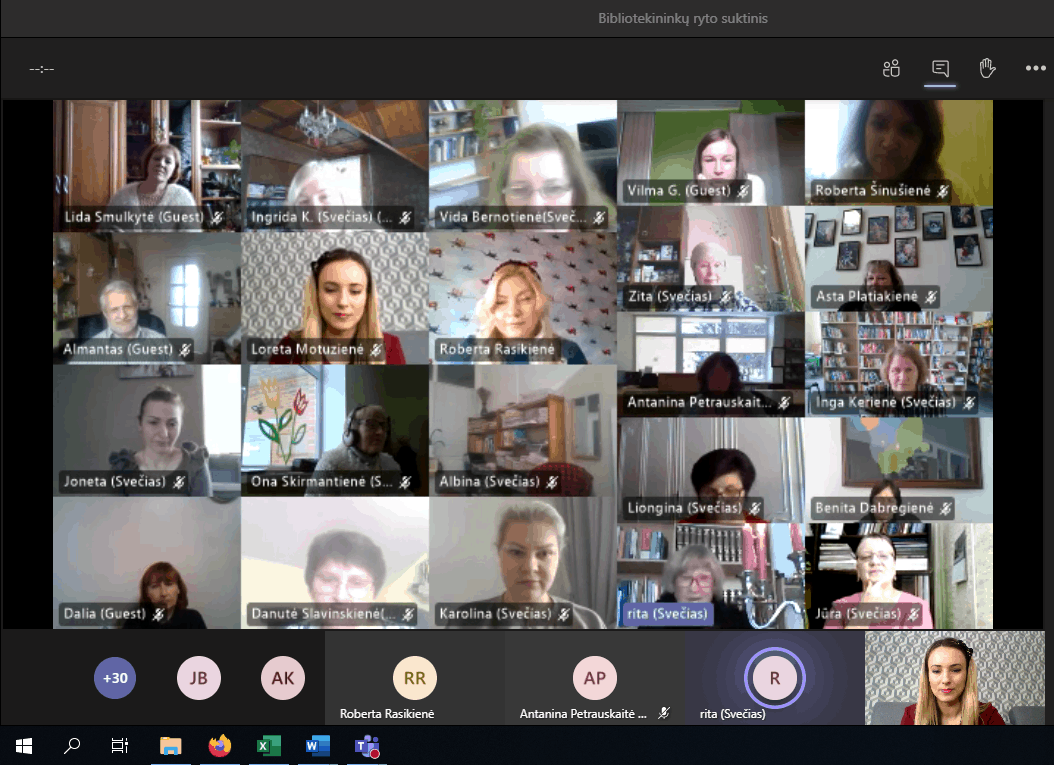Screen dimensions: 1054x765
Task: Select the JB participant avatar
Action: point(199,678)
